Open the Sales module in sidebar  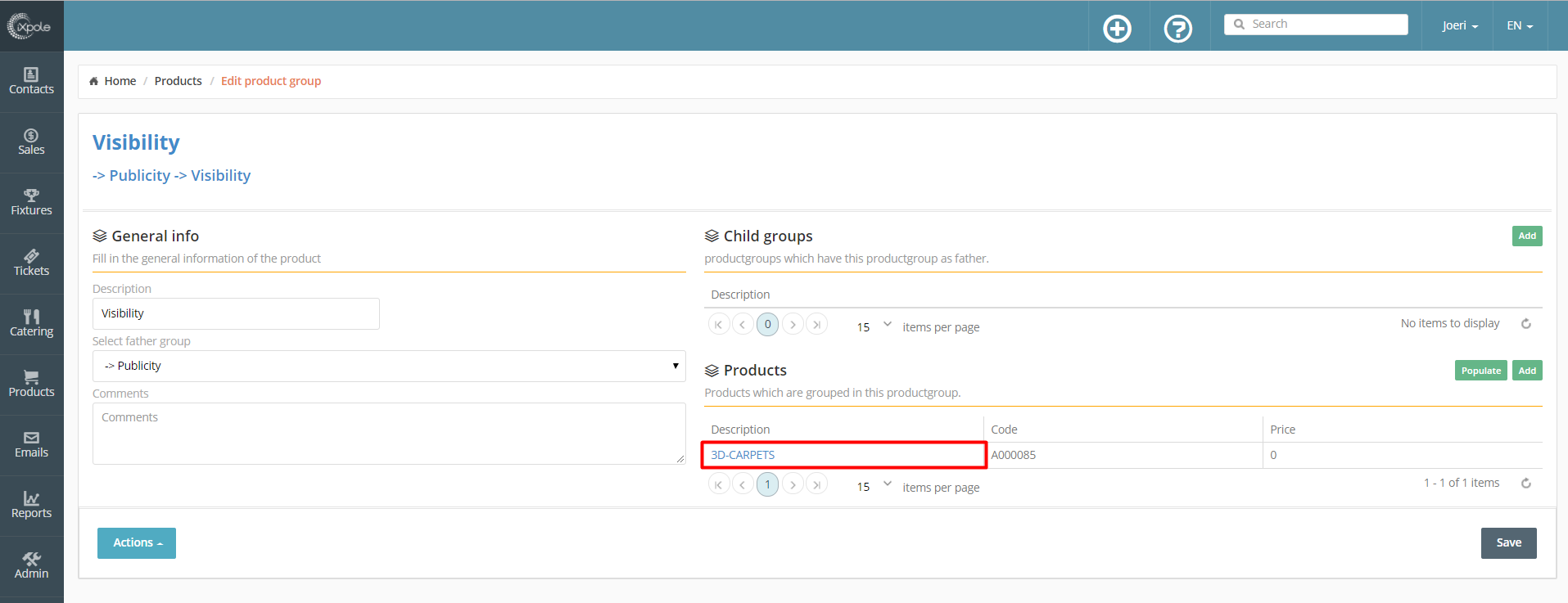click(x=31, y=142)
